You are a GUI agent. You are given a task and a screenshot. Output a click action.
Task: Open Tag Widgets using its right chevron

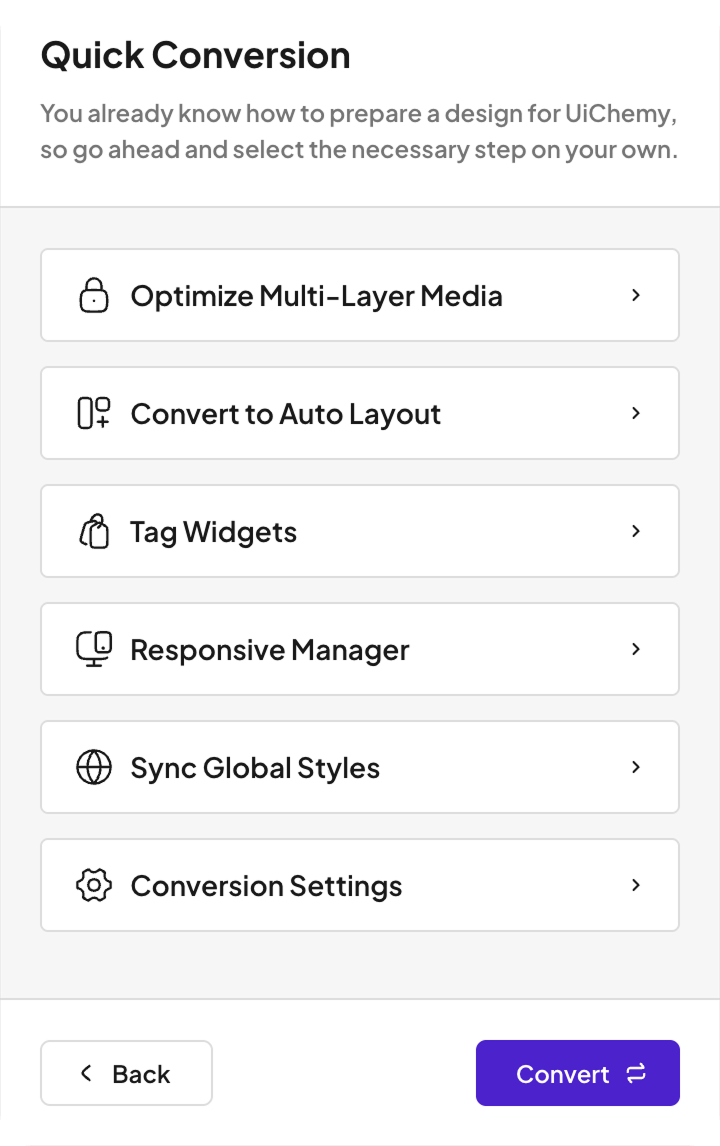[636, 531]
